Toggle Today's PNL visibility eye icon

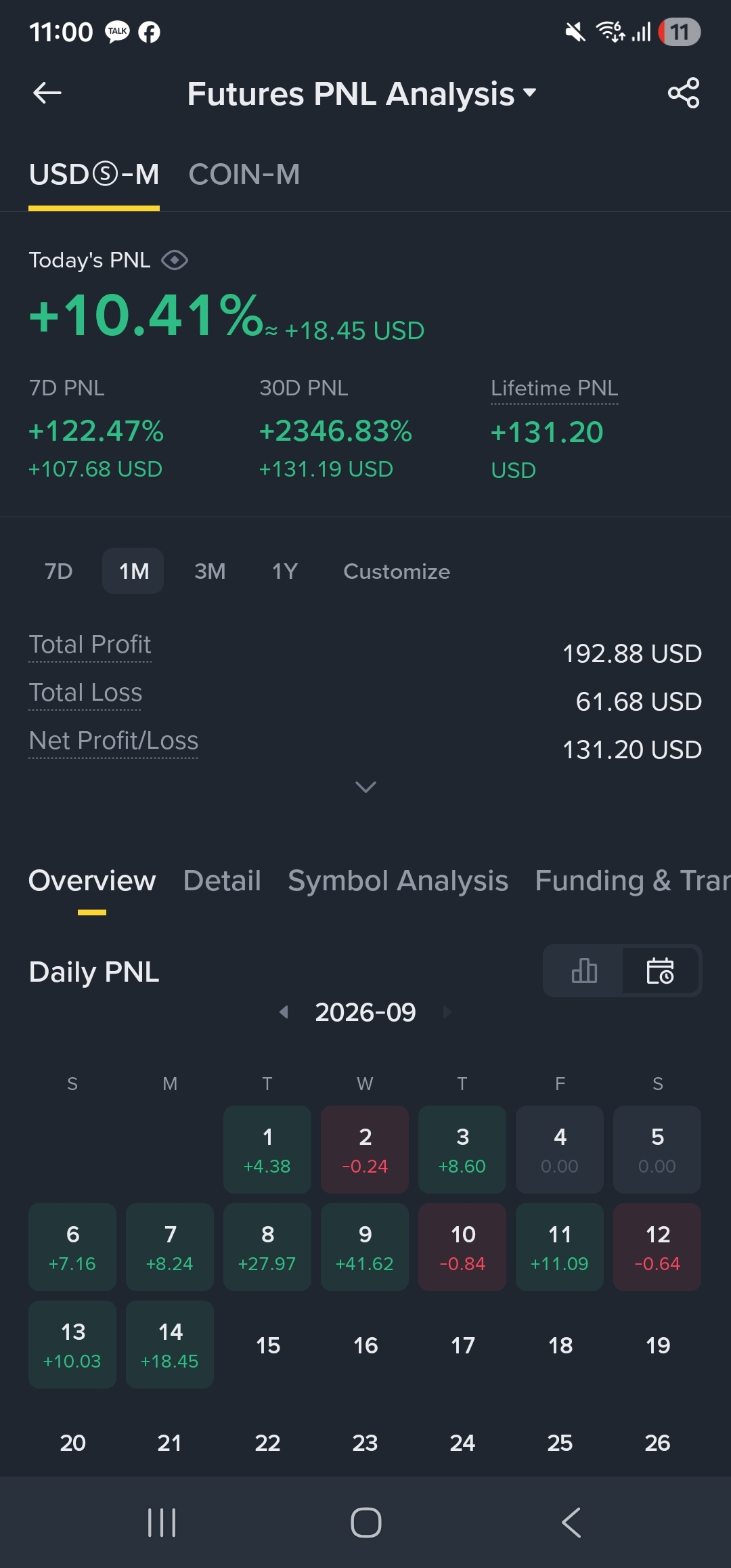175,260
